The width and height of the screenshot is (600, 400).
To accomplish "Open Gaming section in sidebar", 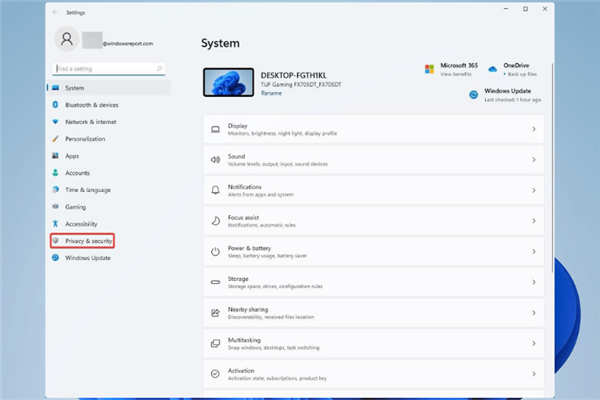I will (x=109, y=207).
